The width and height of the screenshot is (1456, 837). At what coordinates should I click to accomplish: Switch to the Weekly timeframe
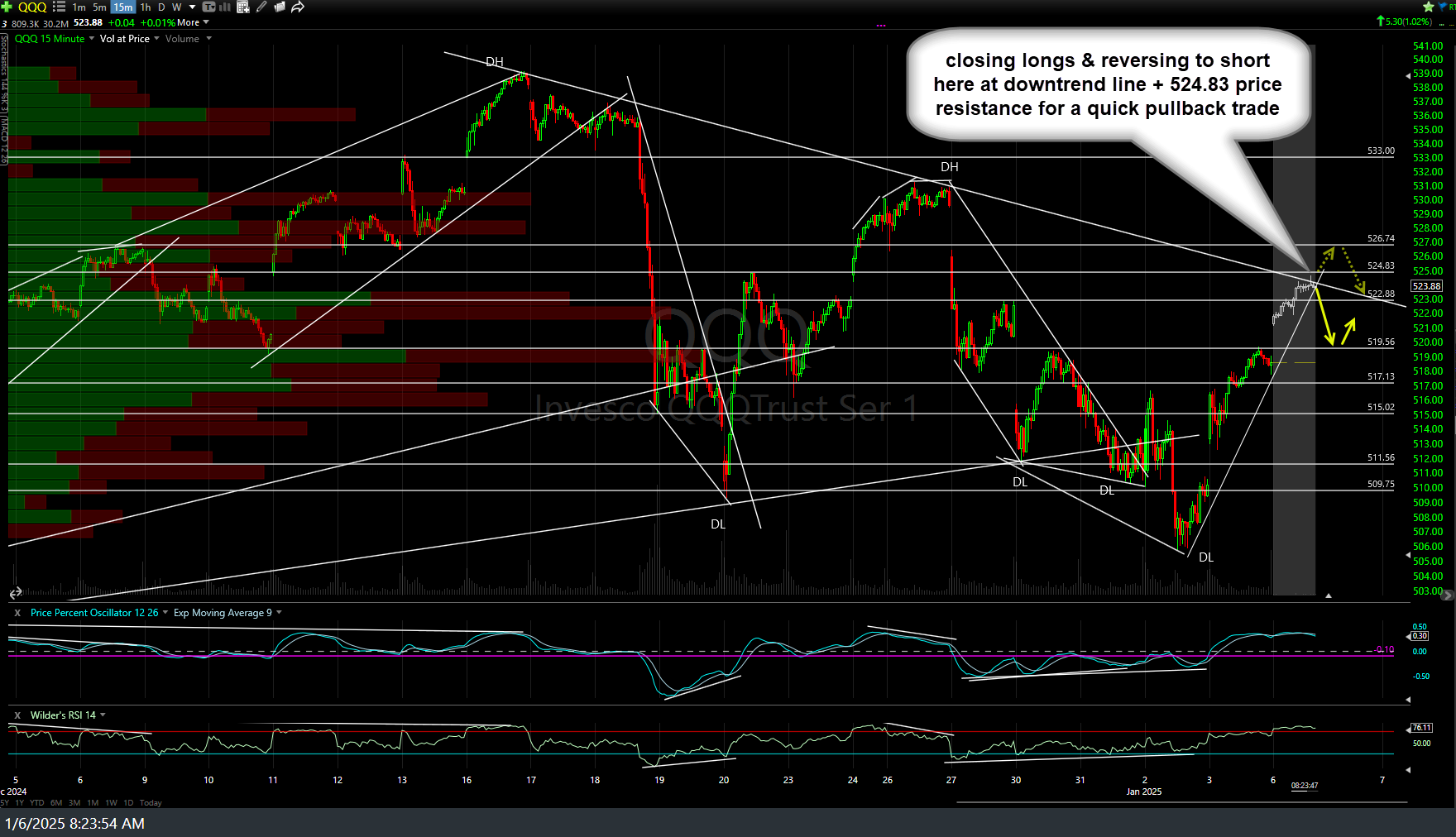(x=176, y=7)
